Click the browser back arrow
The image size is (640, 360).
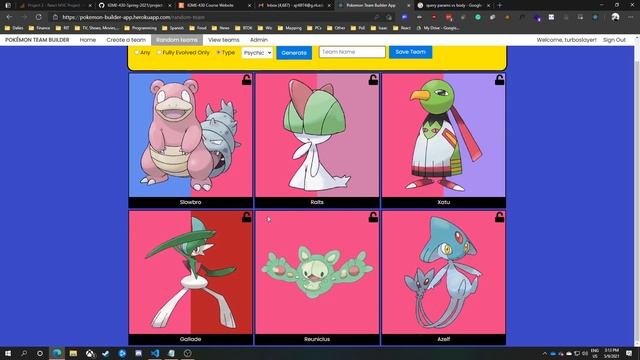point(9,17)
